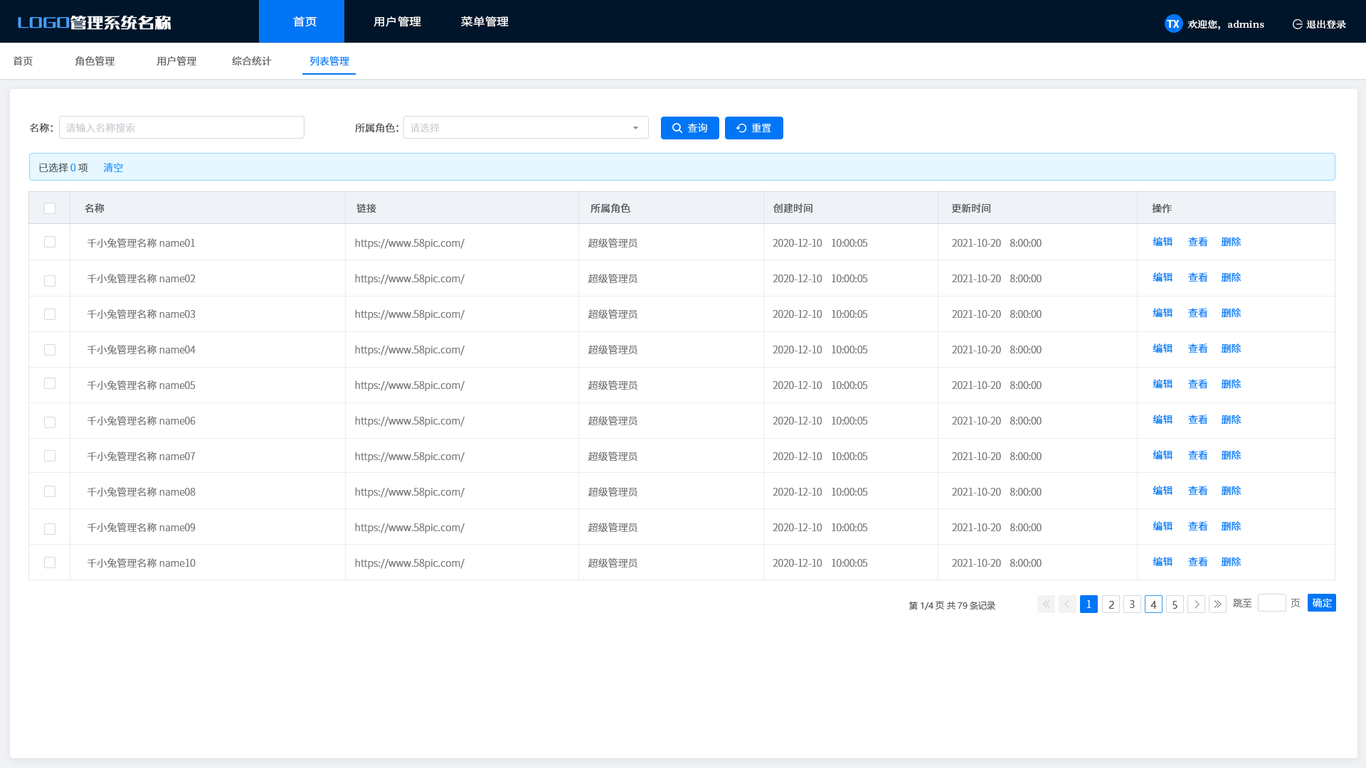Viewport: 1366px width, 768px height.
Task: Click the page jump number input
Action: point(1272,603)
